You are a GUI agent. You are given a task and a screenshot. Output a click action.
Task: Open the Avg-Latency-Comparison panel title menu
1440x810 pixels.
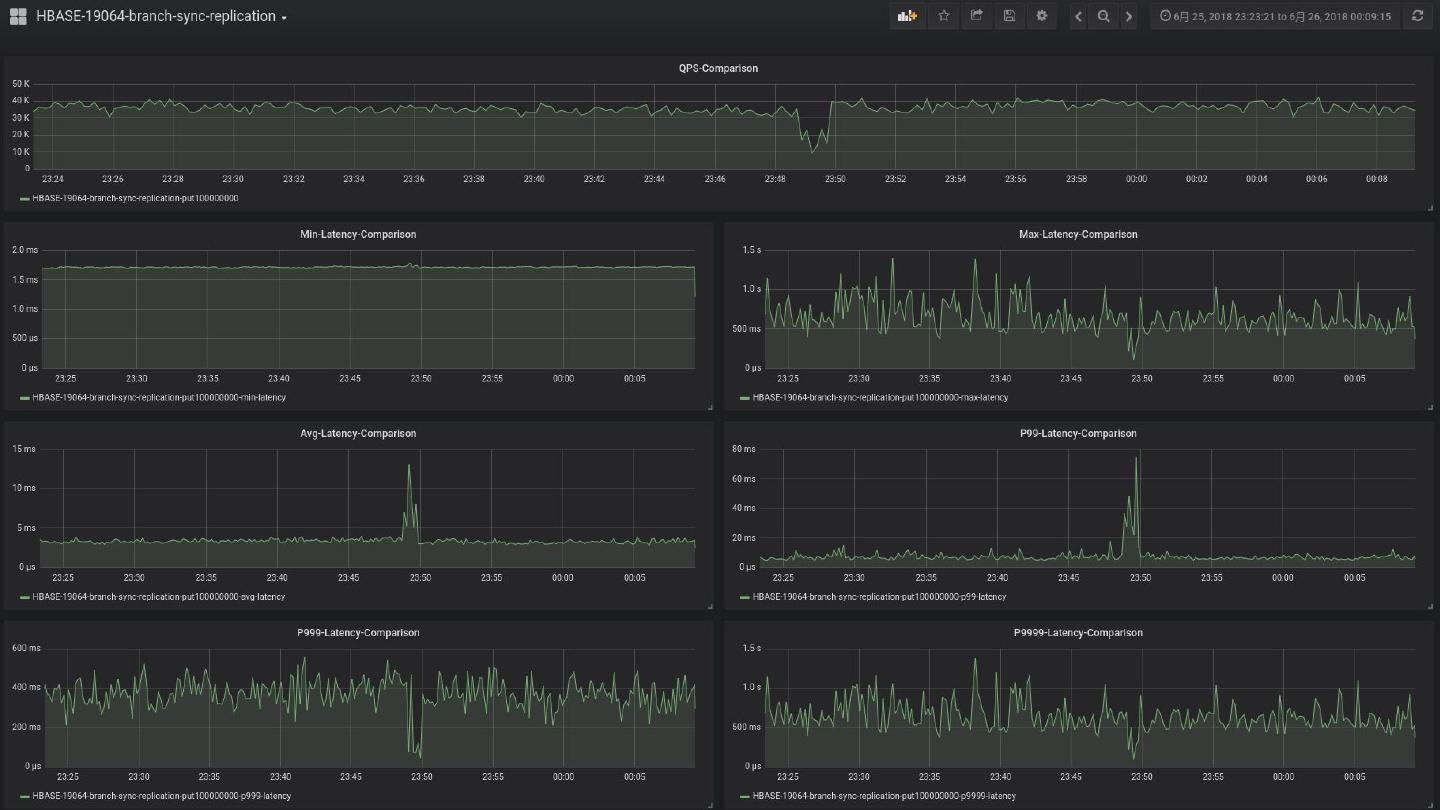pos(358,434)
